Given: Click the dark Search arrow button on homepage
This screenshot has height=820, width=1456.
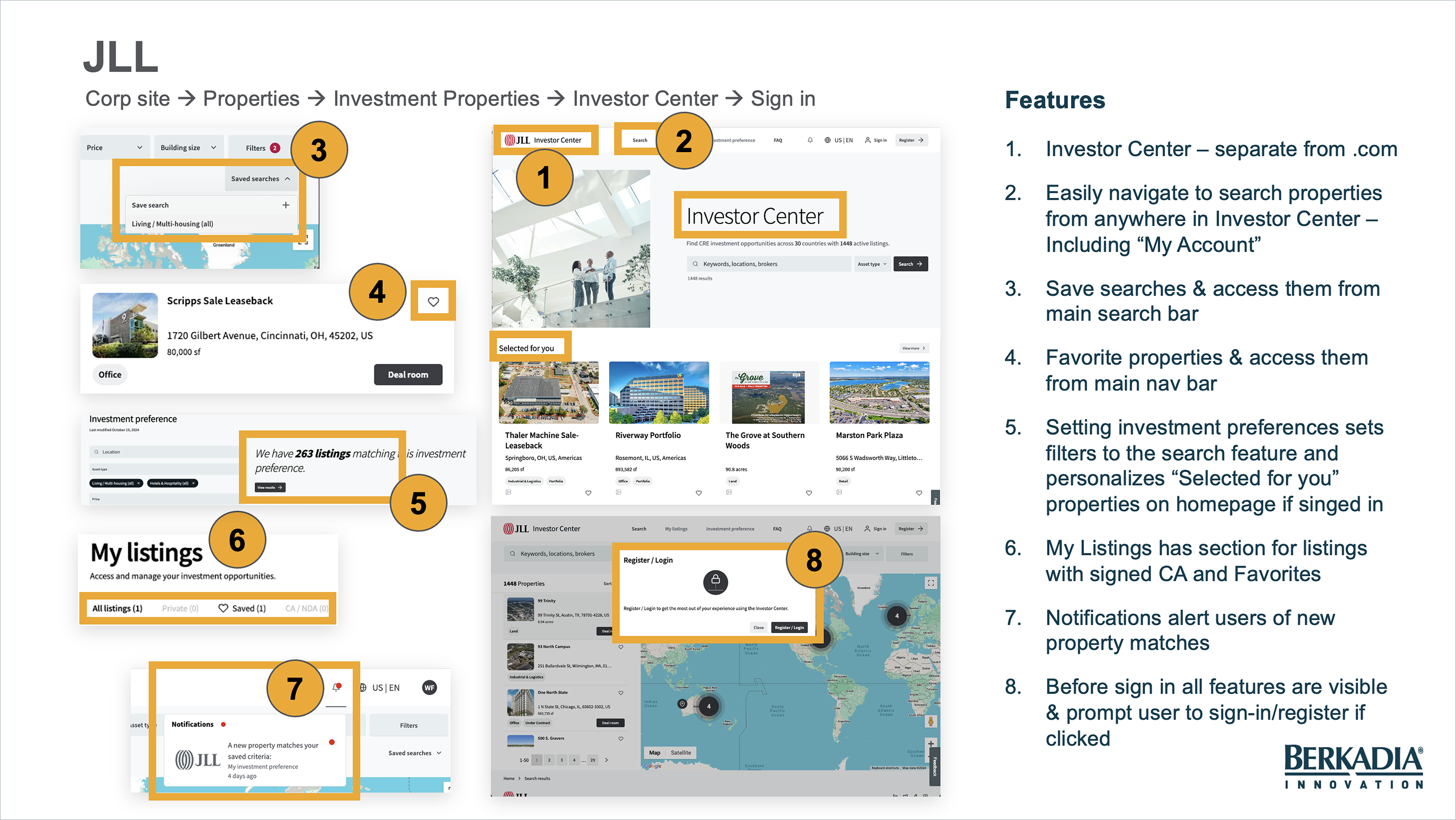Looking at the screenshot, I should click(x=910, y=264).
